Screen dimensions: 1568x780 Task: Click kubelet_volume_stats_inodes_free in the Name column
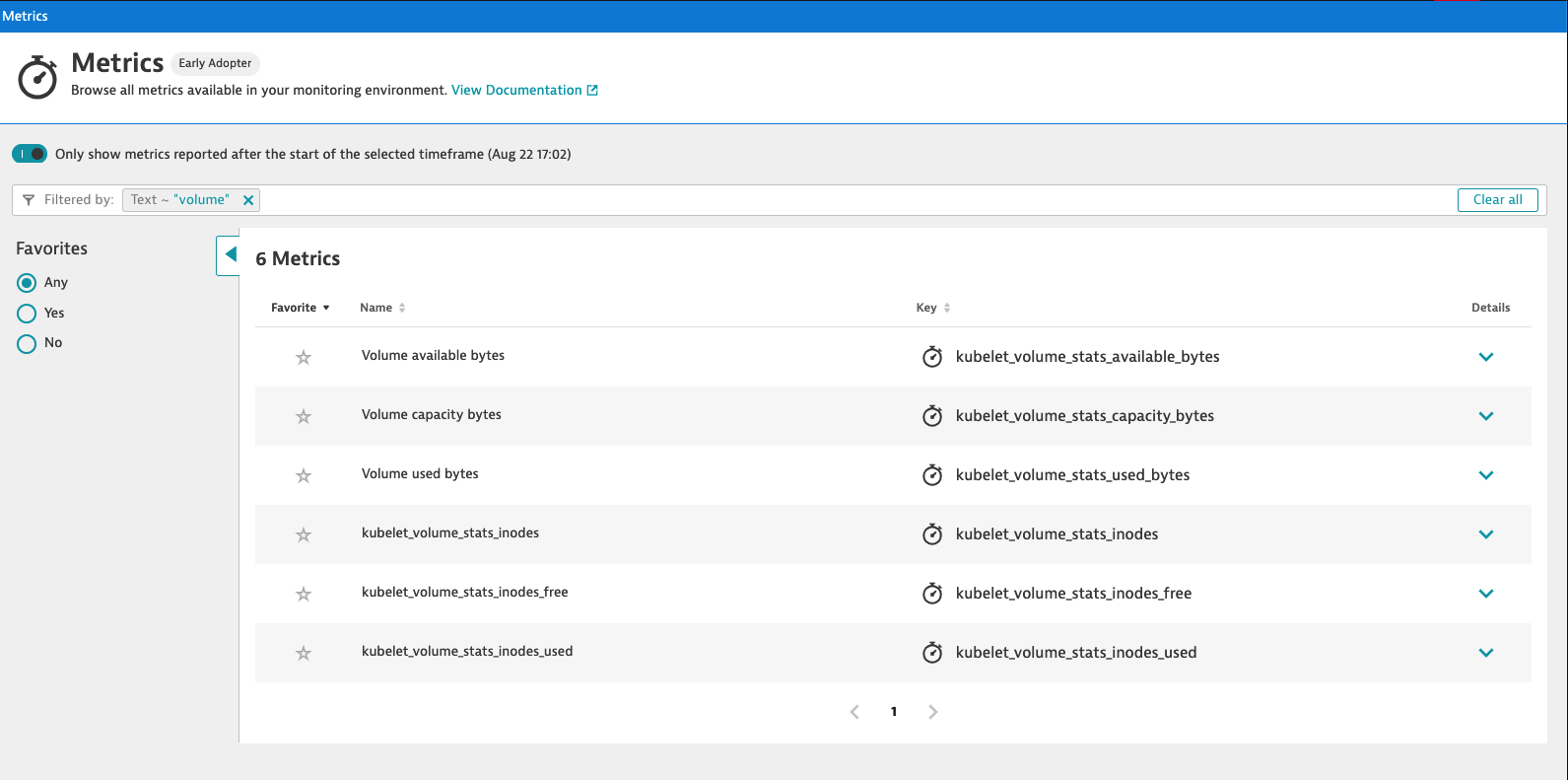[x=465, y=592]
